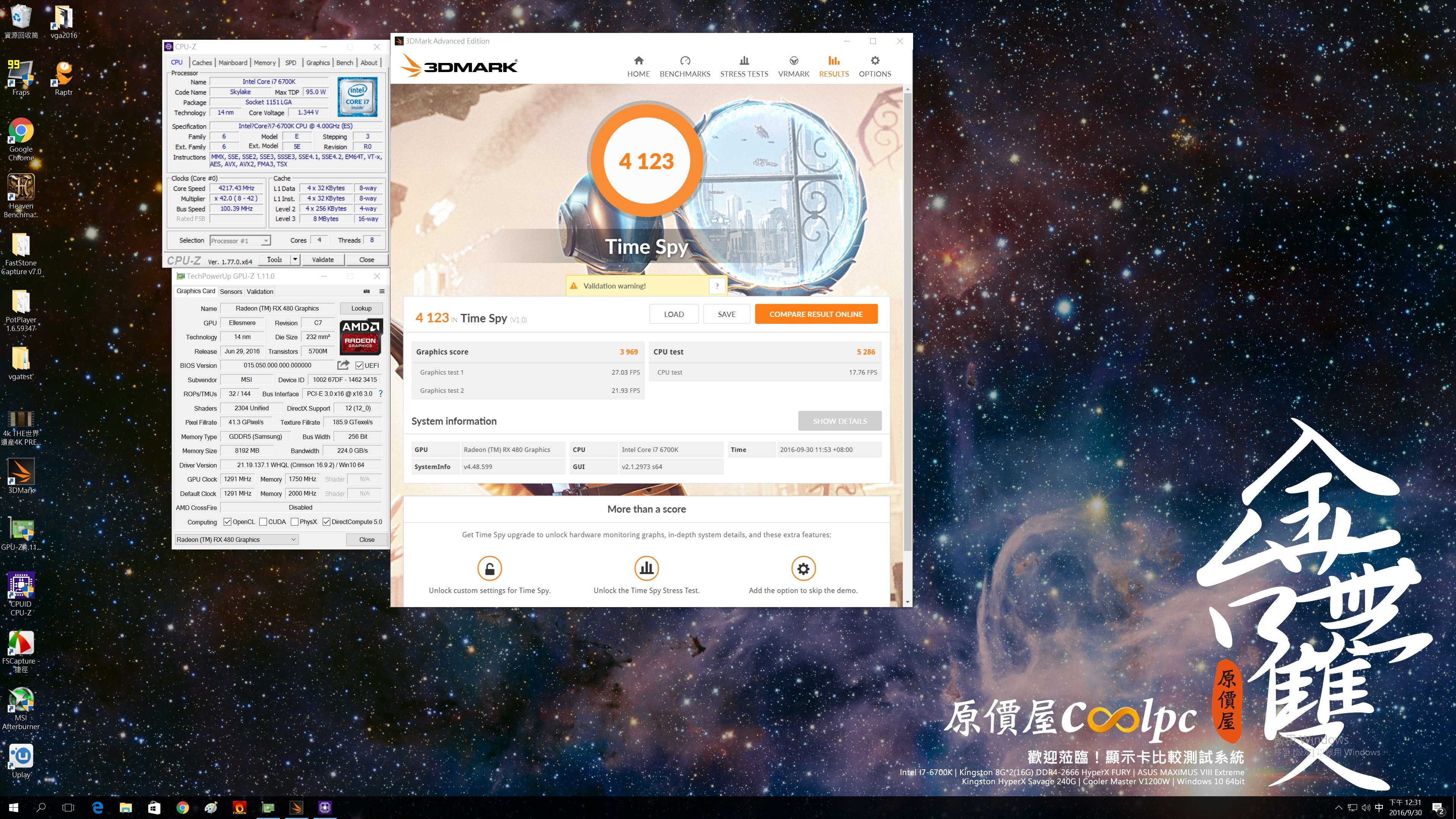Image resolution: width=1456 pixels, height=819 pixels.
Task: Open 3DMark STRESS TESTS section
Action: [744, 66]
